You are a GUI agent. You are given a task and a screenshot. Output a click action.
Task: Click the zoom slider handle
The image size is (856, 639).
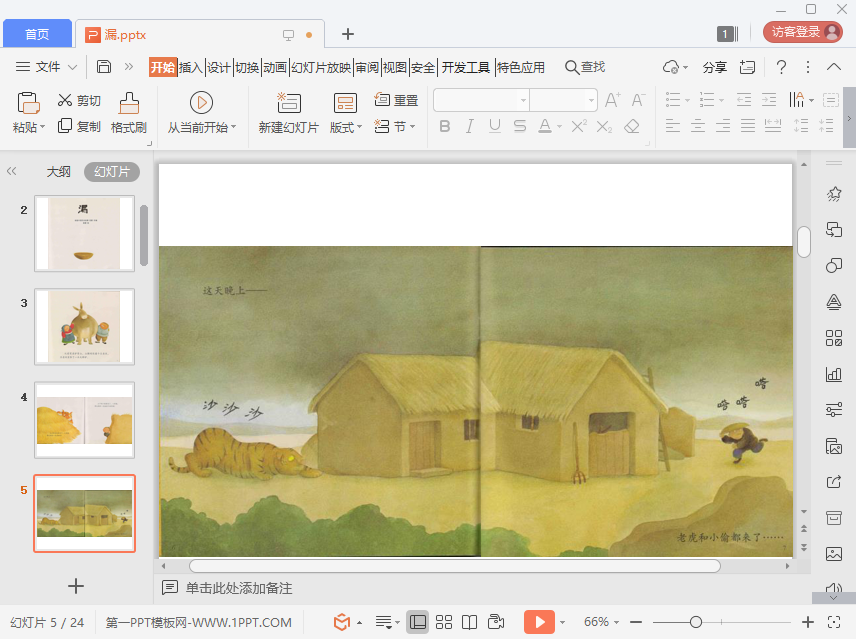(x=696, y=622)
